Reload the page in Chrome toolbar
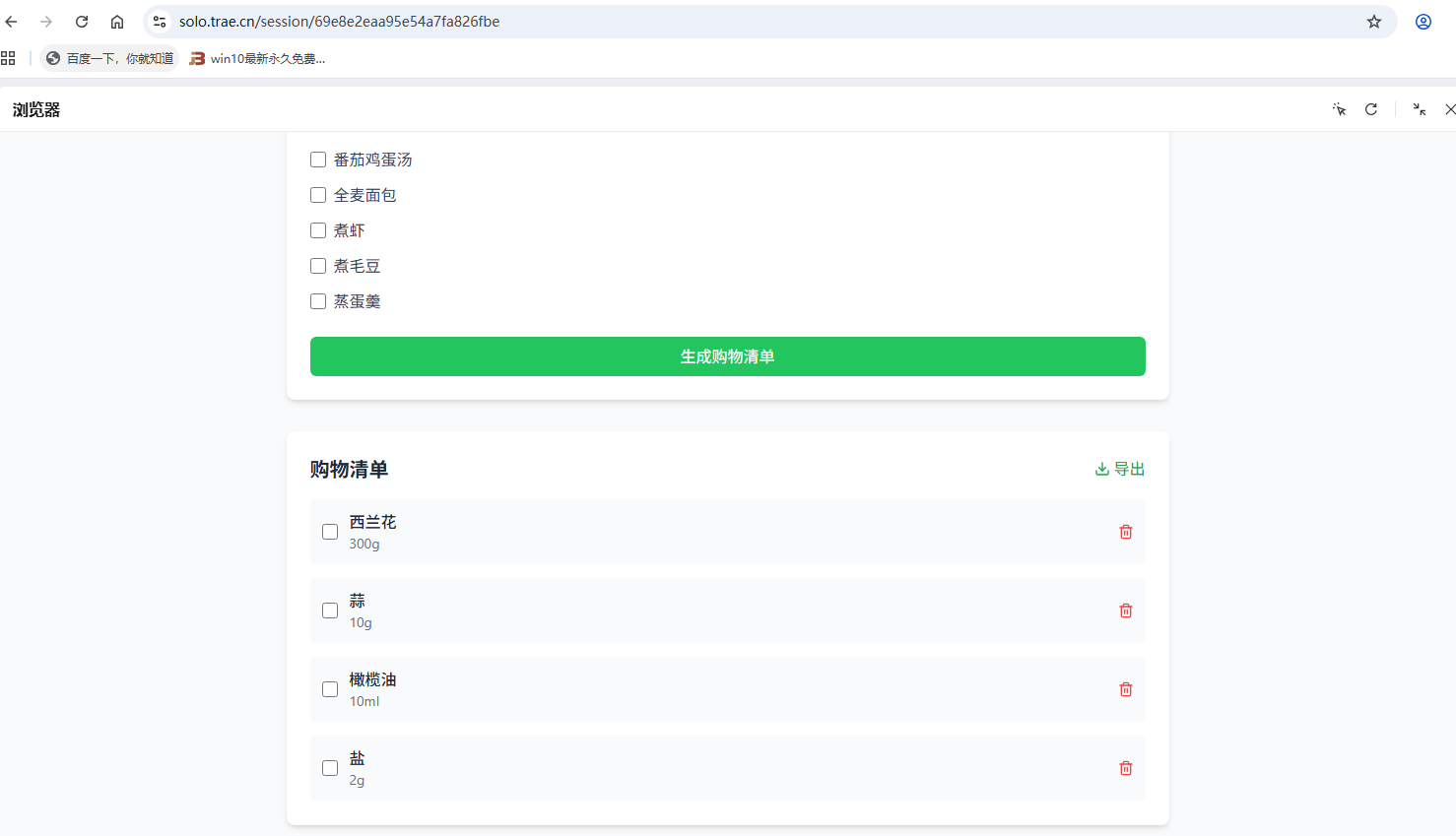Screen dimensions: 1456x836 [82, 22]
